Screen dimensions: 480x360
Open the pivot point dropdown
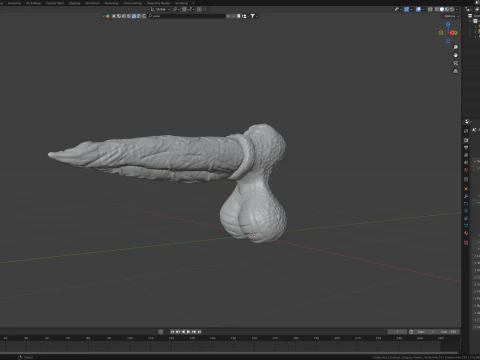[175, 9]
